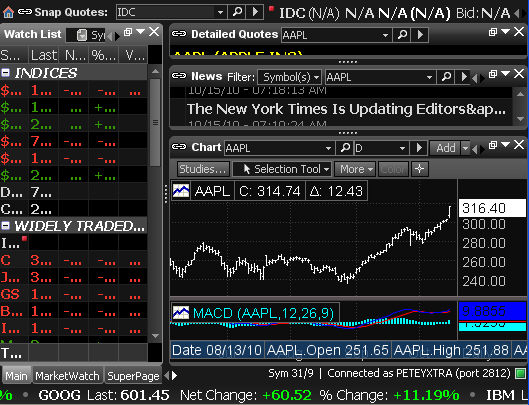Viewport: 529px width, 405px height.
Task: Detach the Chart panel window
Action: coord(493,145)
